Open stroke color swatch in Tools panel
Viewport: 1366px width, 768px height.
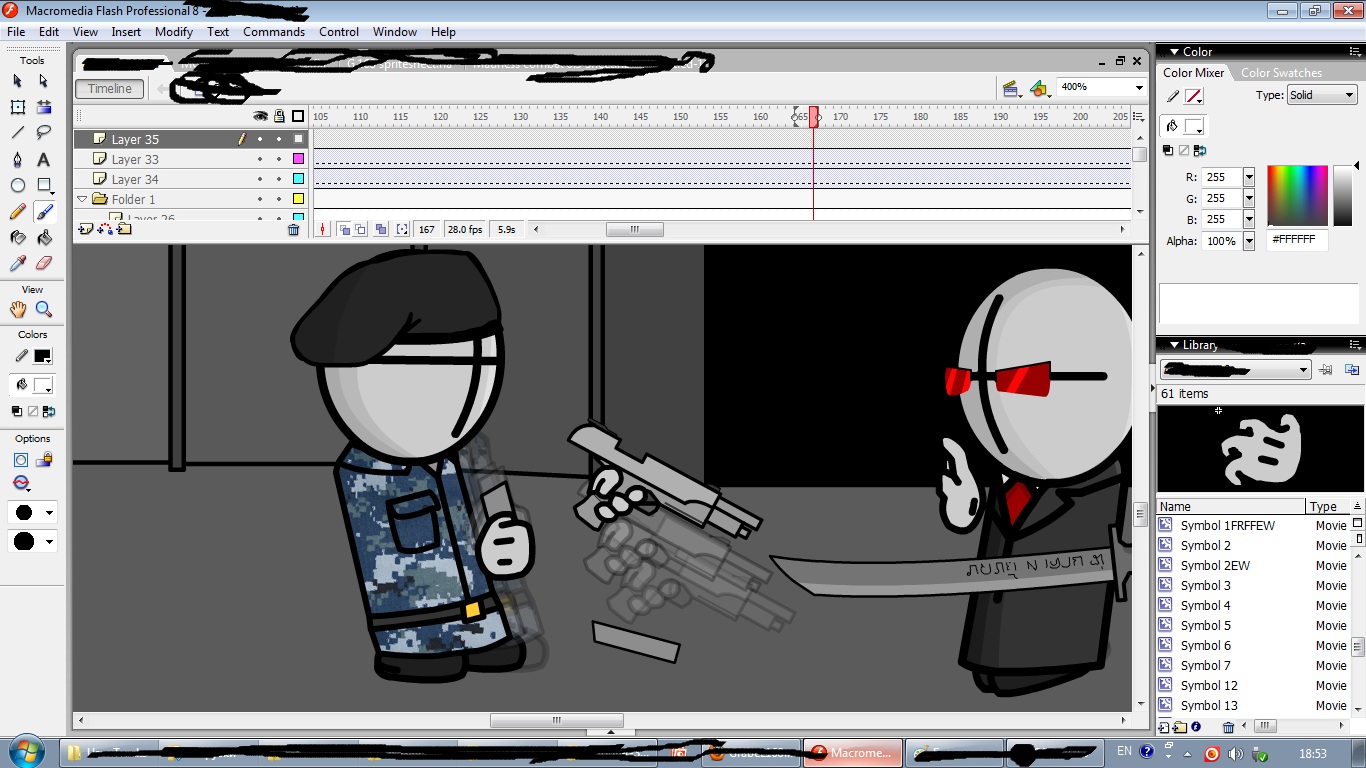(42, 356)
